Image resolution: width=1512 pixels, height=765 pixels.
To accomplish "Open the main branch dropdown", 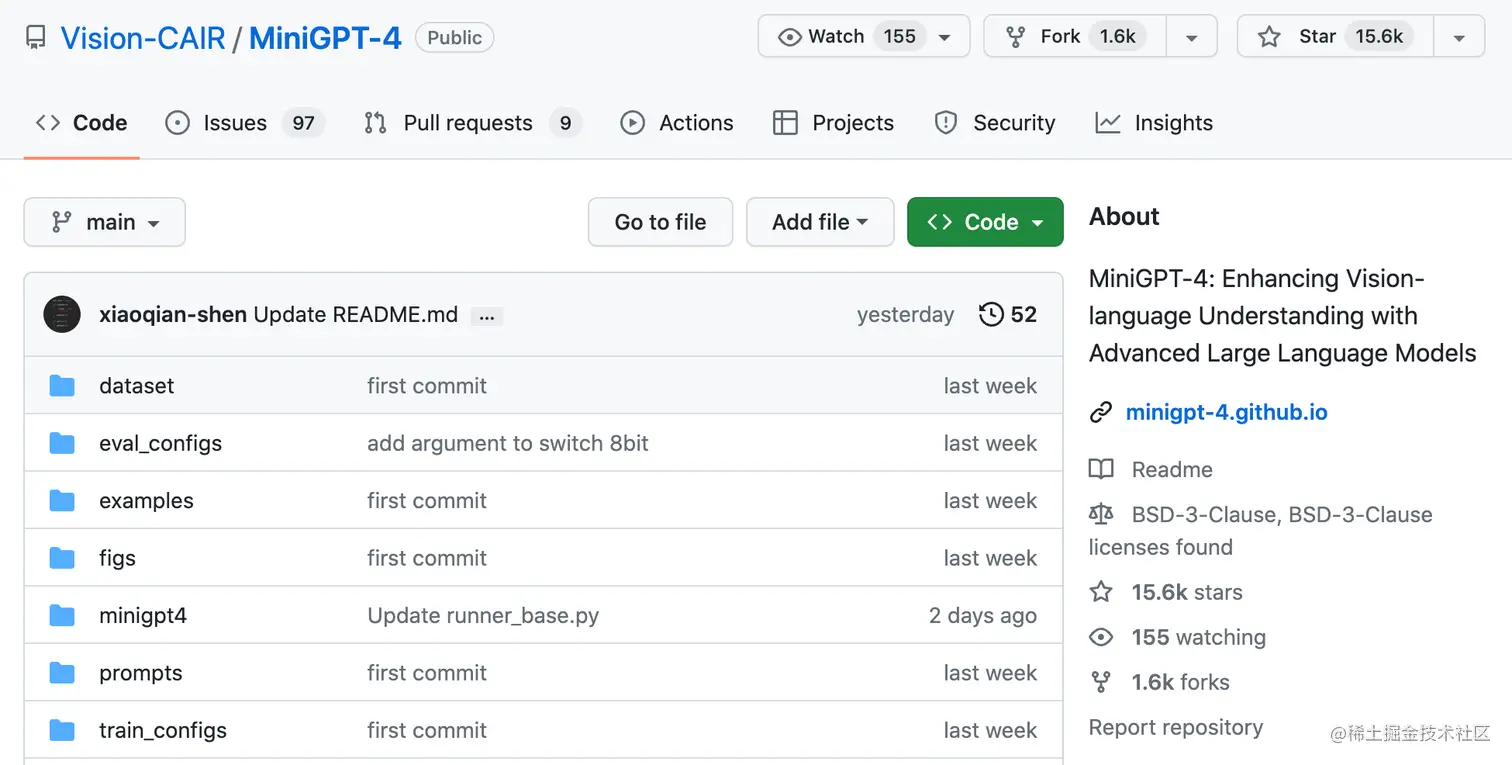I will 105,222.
